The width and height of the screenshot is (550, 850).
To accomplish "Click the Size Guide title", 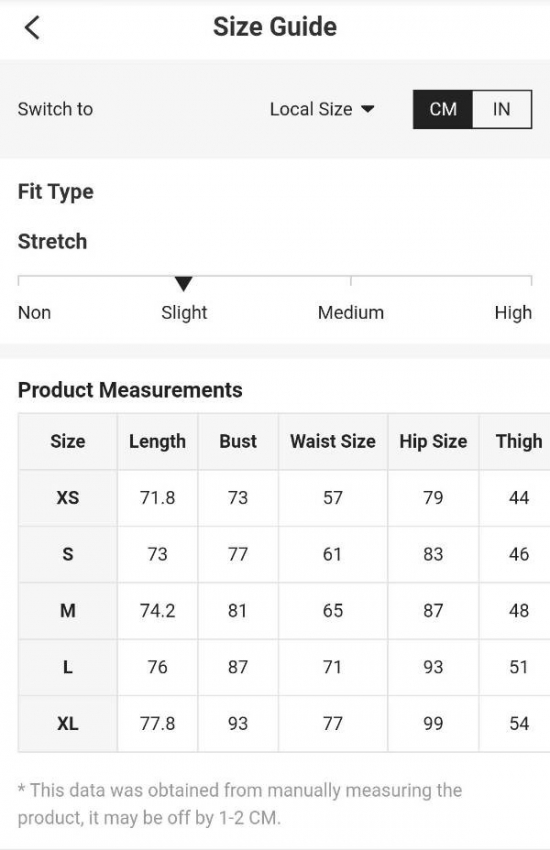I will 275,27.
